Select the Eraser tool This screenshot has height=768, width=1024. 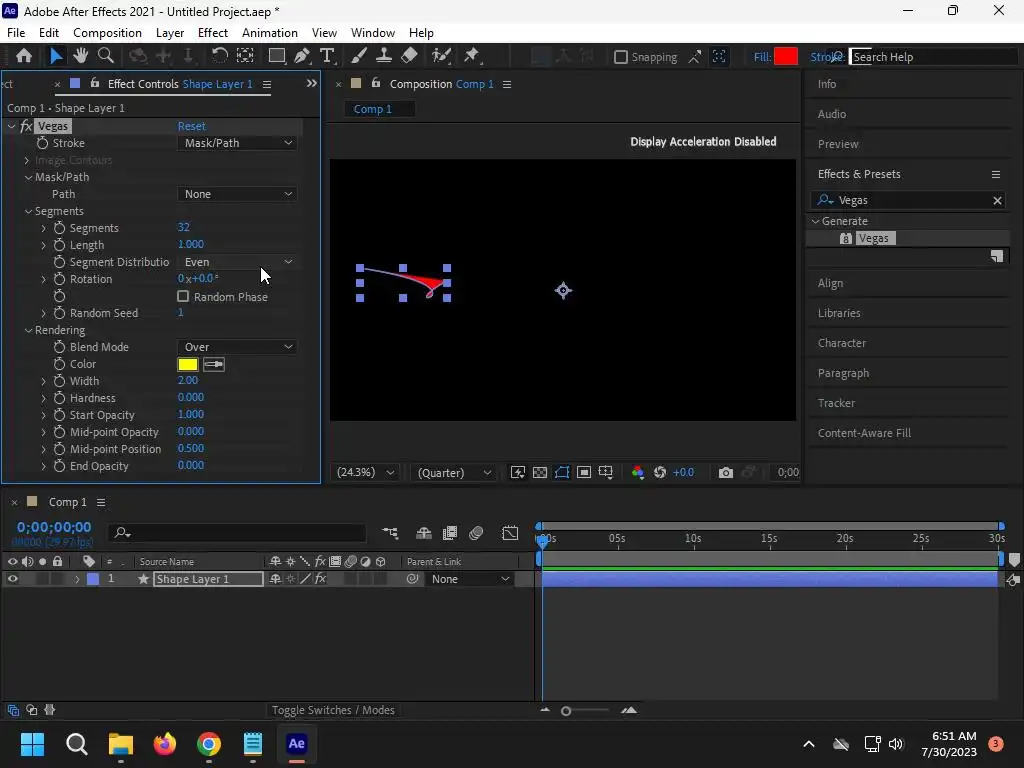coord(409,56)
